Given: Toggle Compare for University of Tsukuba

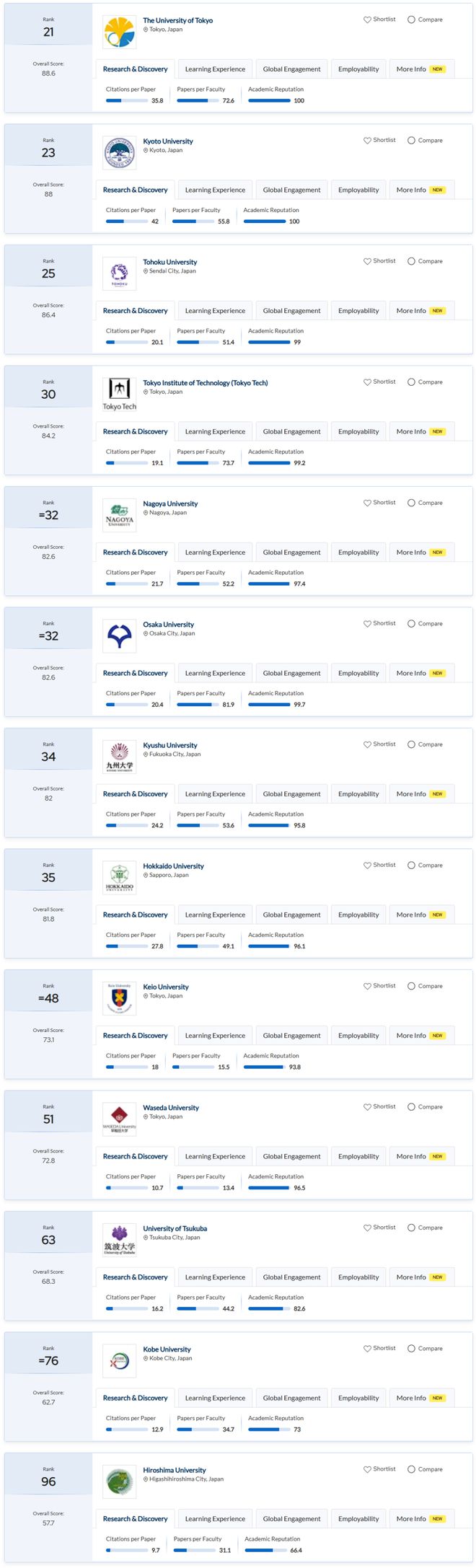Looking at the screenshot, I should pos(411,1228).
